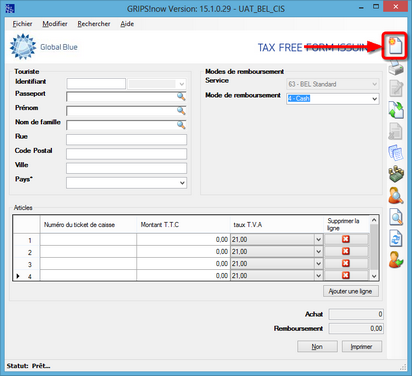
Task: Click the Montant T.T.C cell in row 2
Action: 183,252
